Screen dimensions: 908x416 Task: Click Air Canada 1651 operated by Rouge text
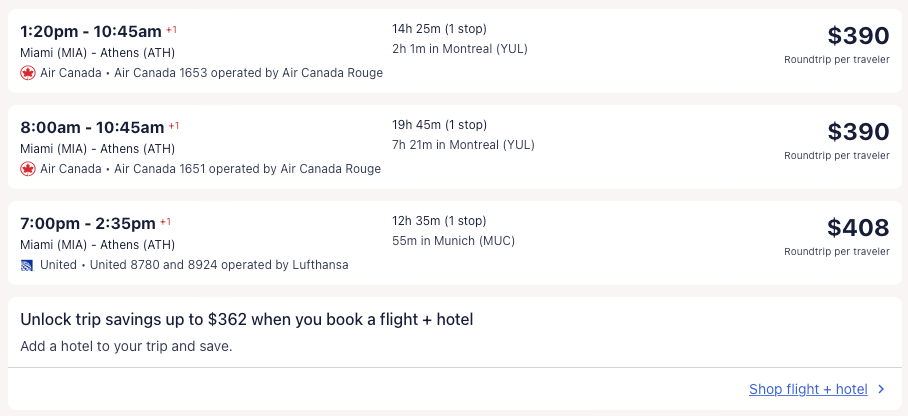(x=247, y=169)
